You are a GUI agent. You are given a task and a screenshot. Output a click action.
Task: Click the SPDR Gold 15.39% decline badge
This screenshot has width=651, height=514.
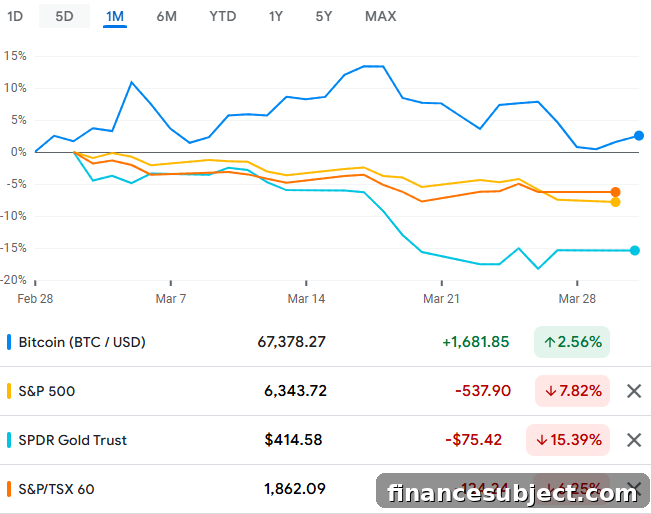tap(568, 440)
